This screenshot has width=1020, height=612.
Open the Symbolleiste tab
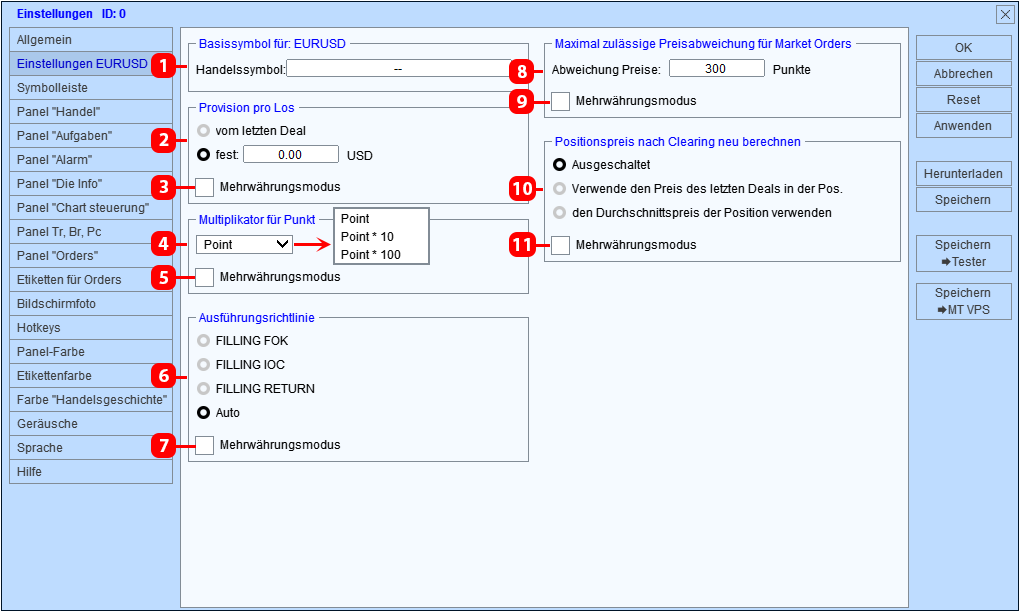coord(91,88)
